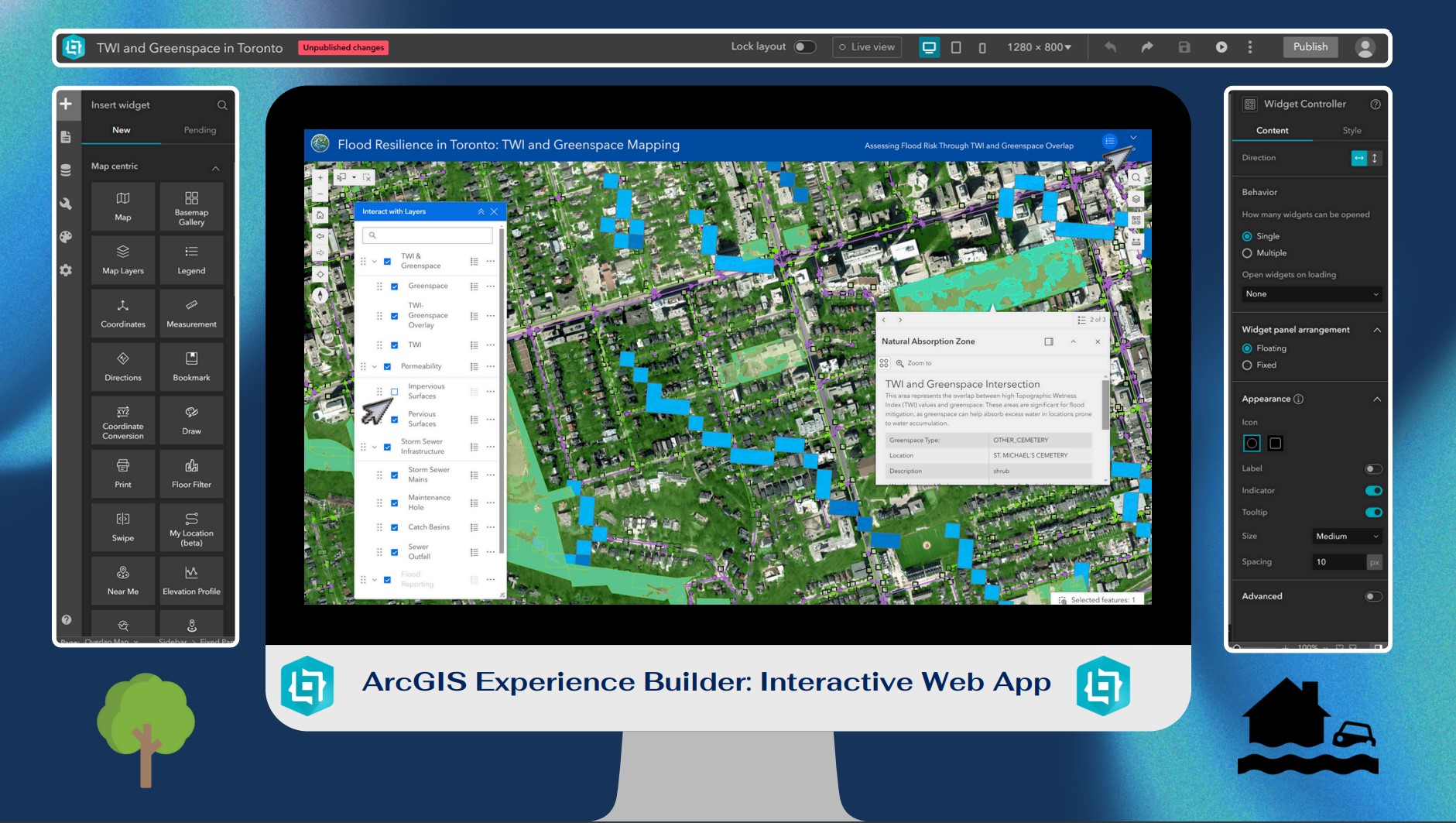Select the Swipe widget
Viewport: 1456px width, 823px height.
tap(122, 526)
